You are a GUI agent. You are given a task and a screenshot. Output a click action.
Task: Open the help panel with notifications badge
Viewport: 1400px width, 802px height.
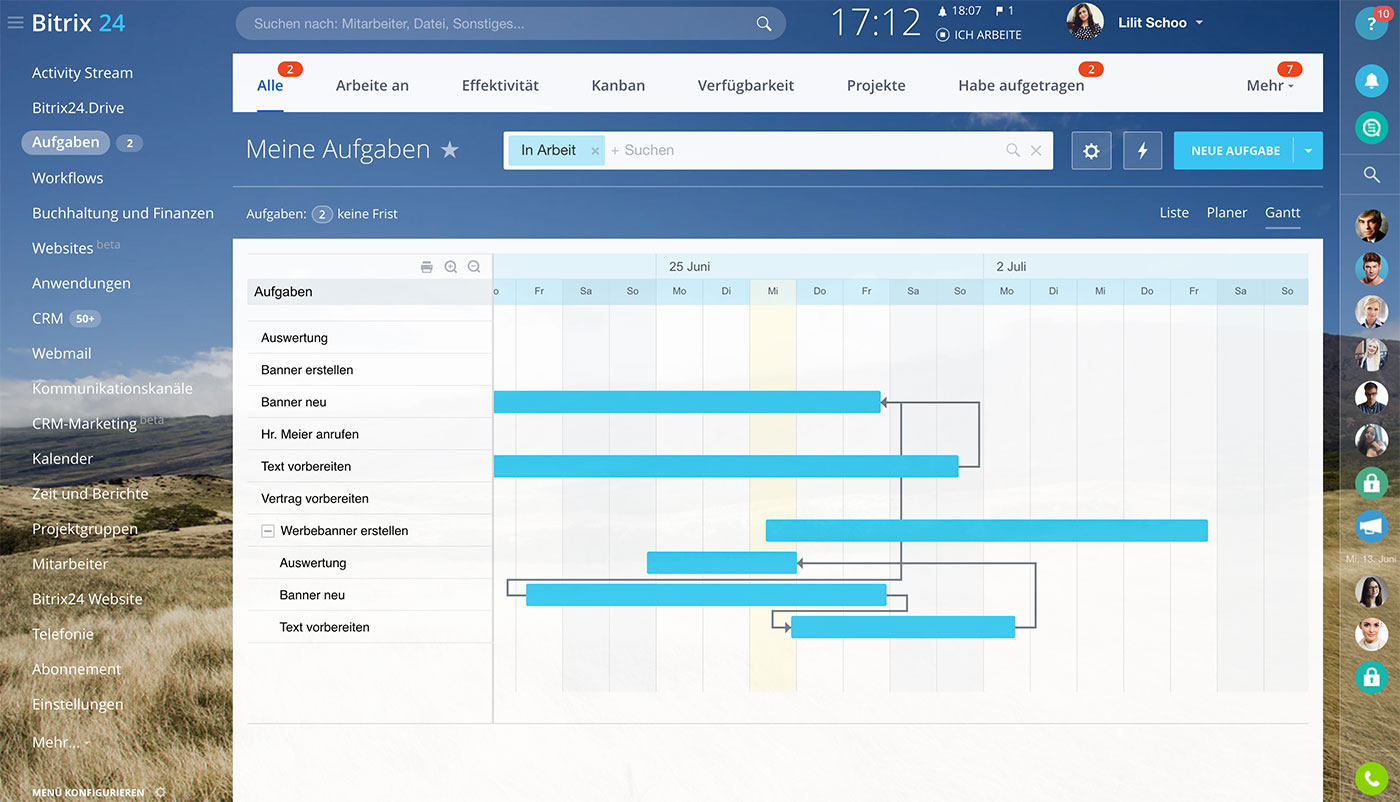1371,22
